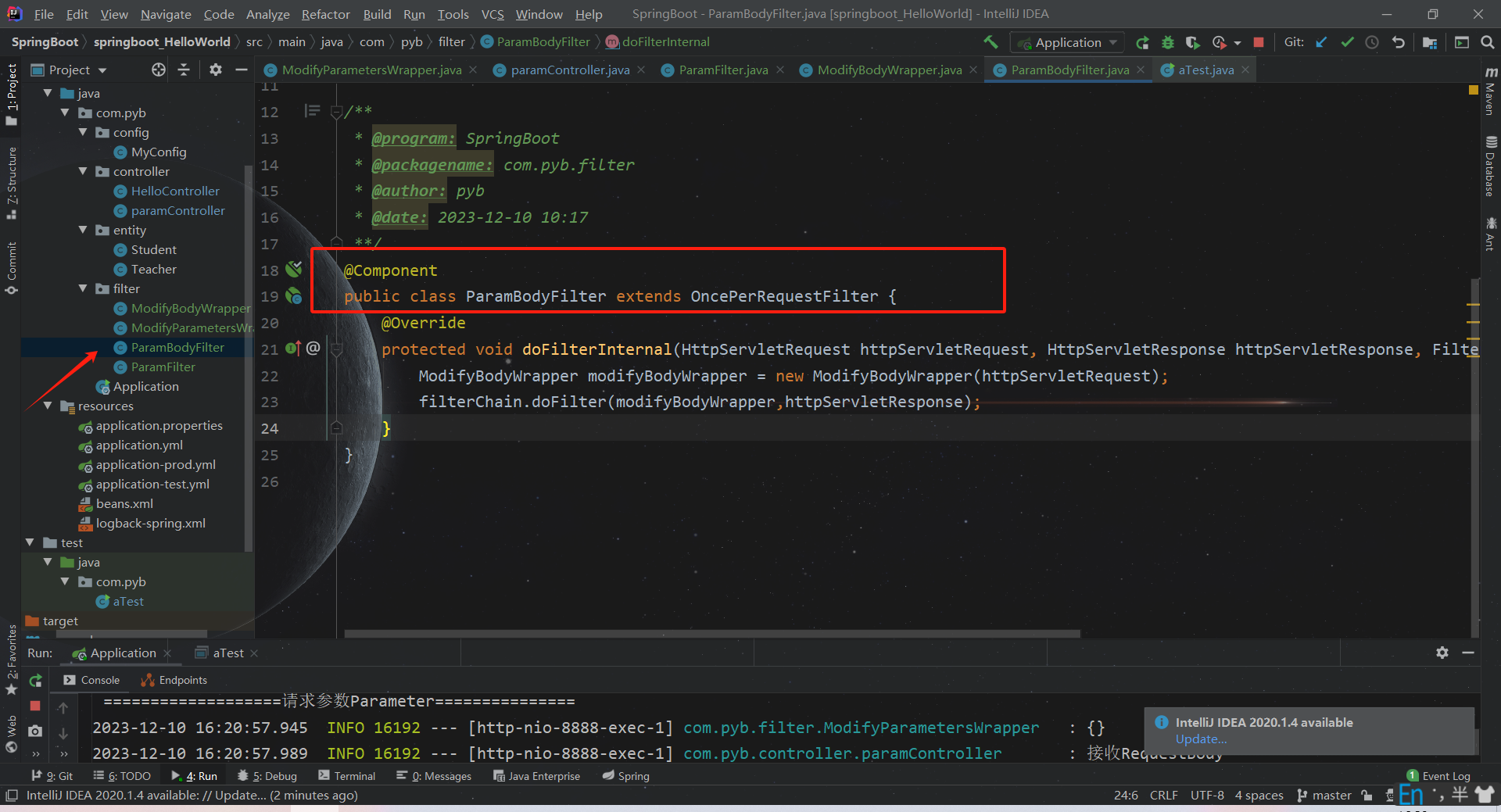Open the Endpoints tab in Run panel
Screen dimensions: 1501x812
click(x=174, y=680)
